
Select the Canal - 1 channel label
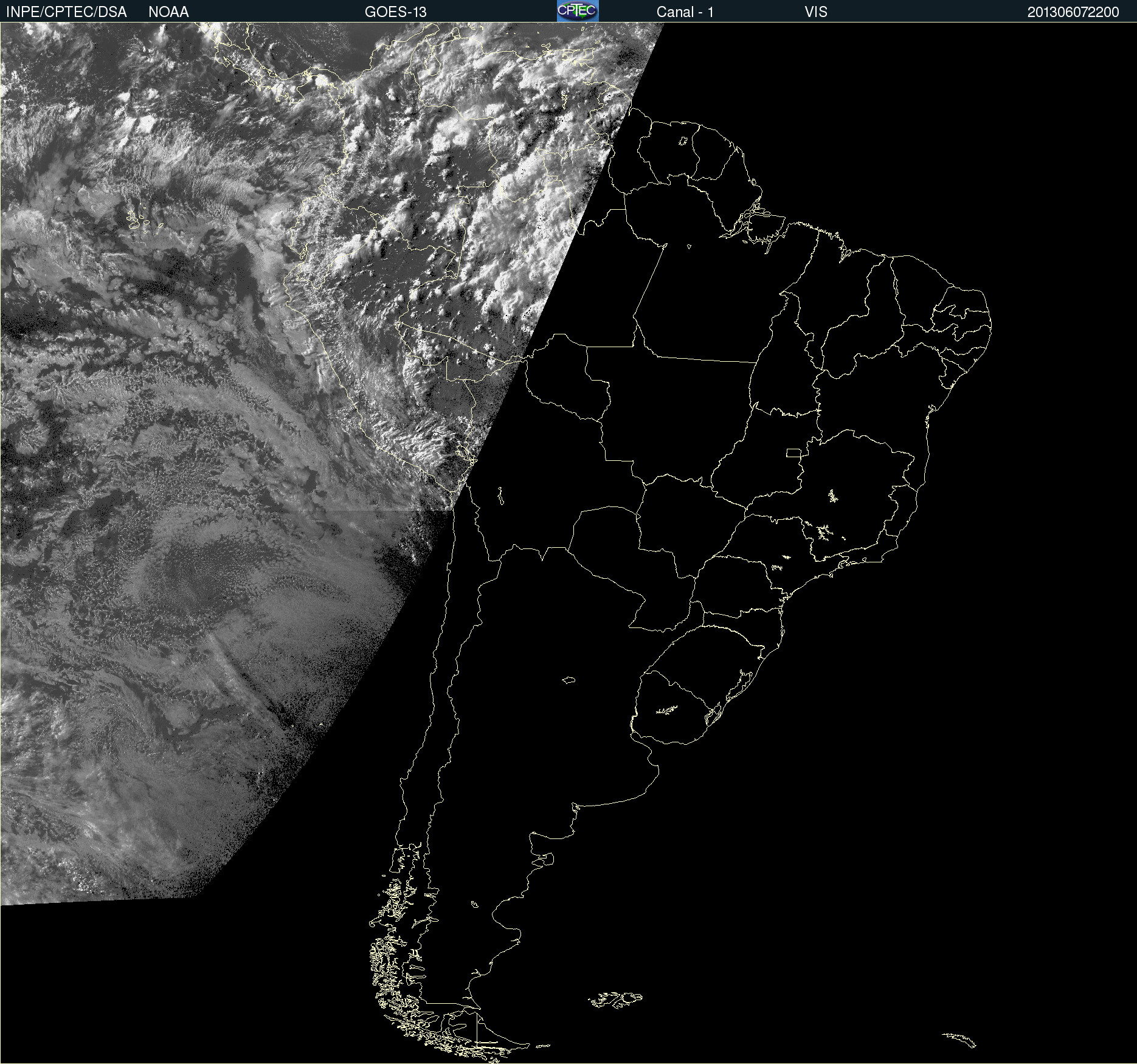tap(685, 12)
